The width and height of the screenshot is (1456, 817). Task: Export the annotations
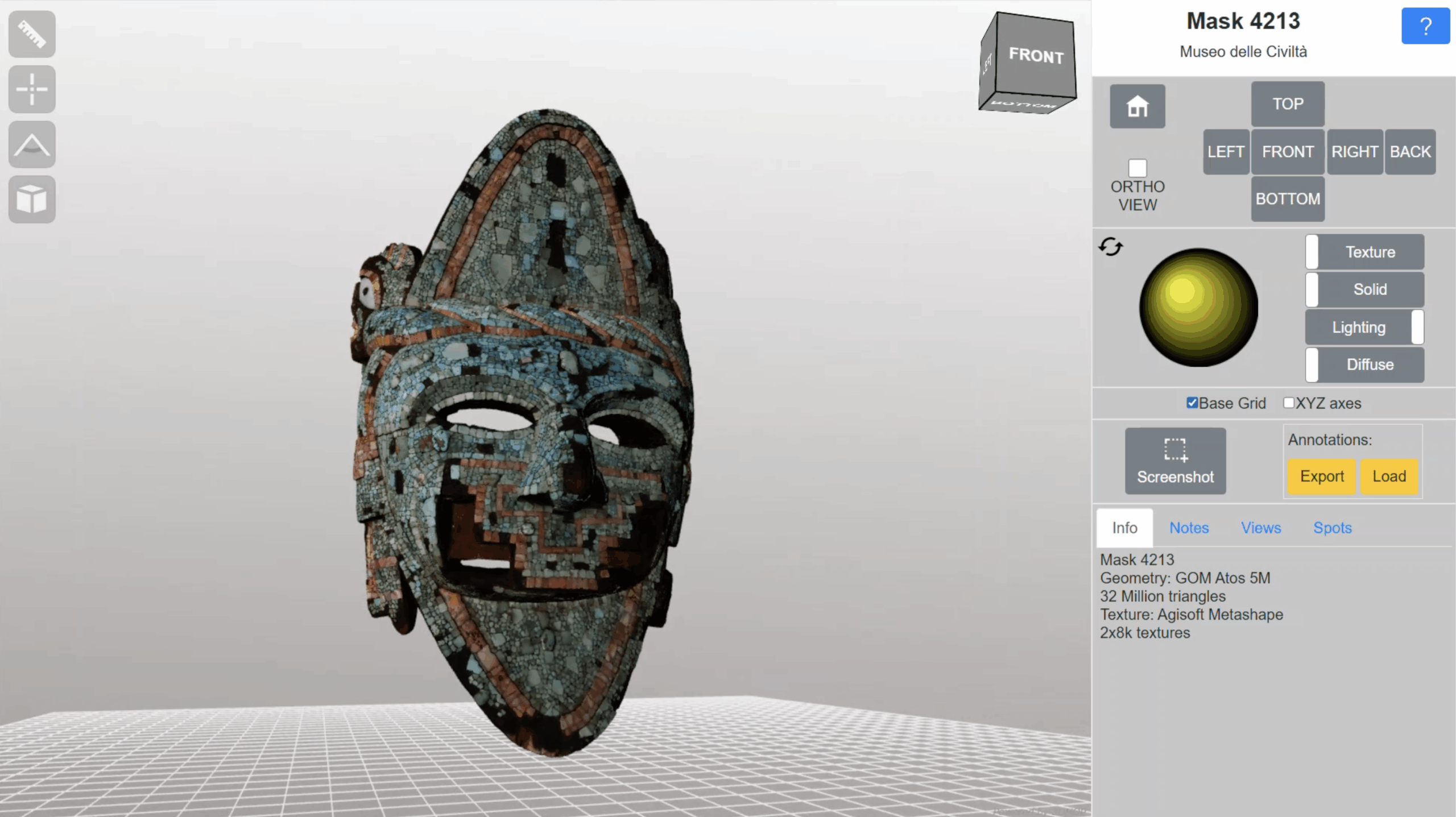click(x=1322, y=476)
